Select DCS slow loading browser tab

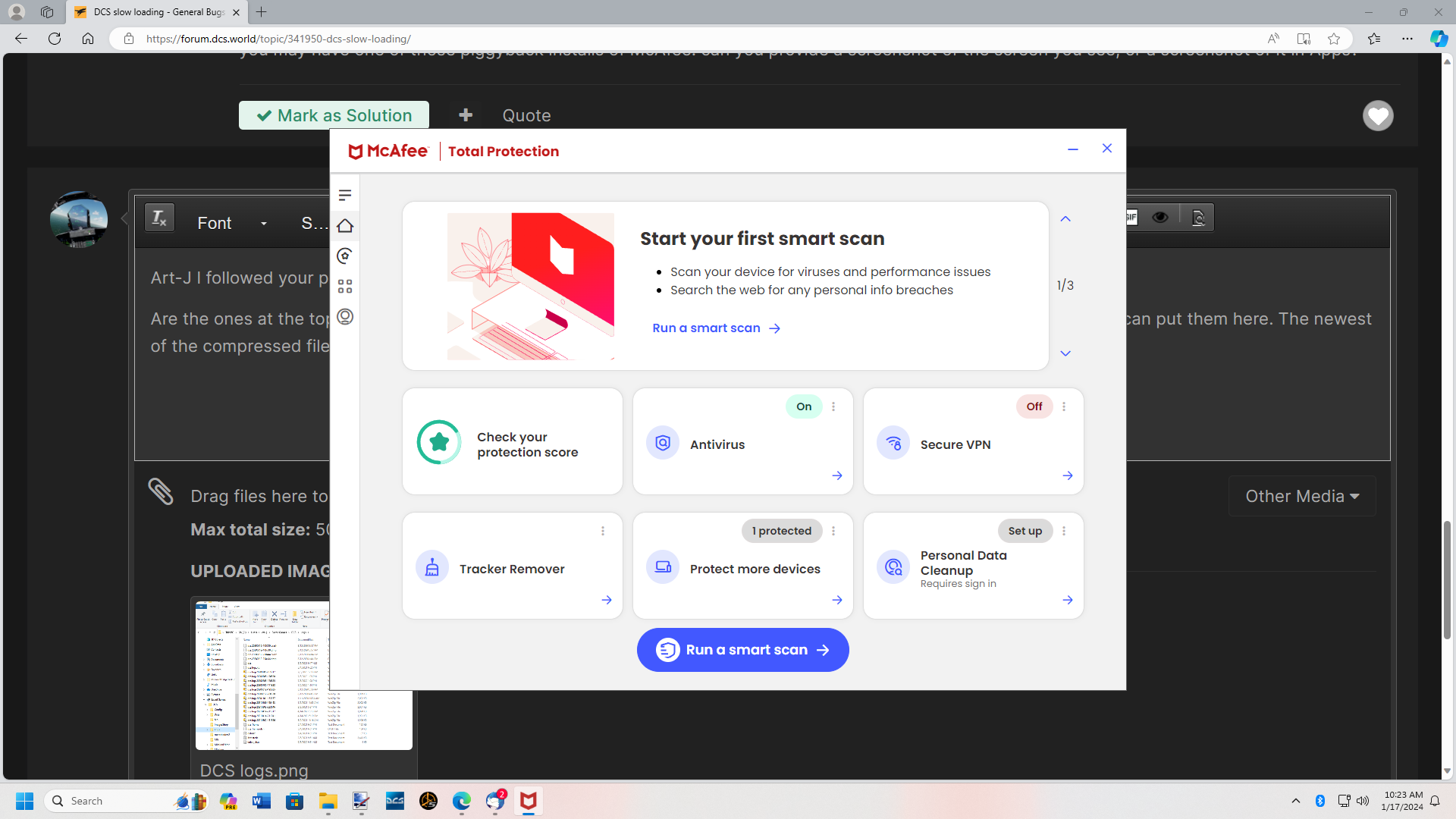tap(158, 12)
